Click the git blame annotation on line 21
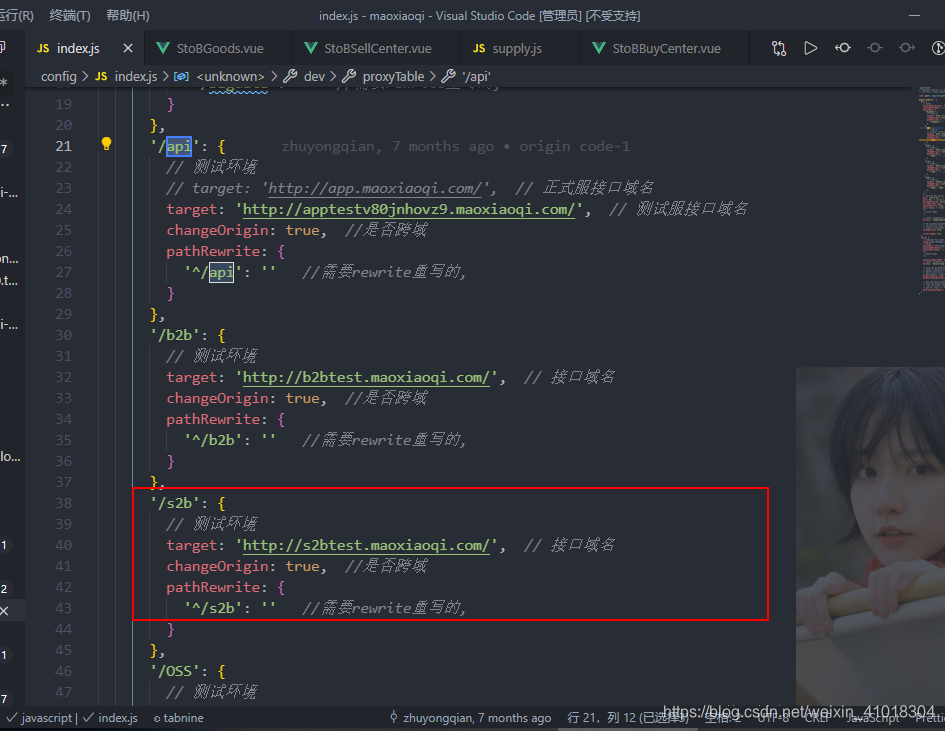 456,146
